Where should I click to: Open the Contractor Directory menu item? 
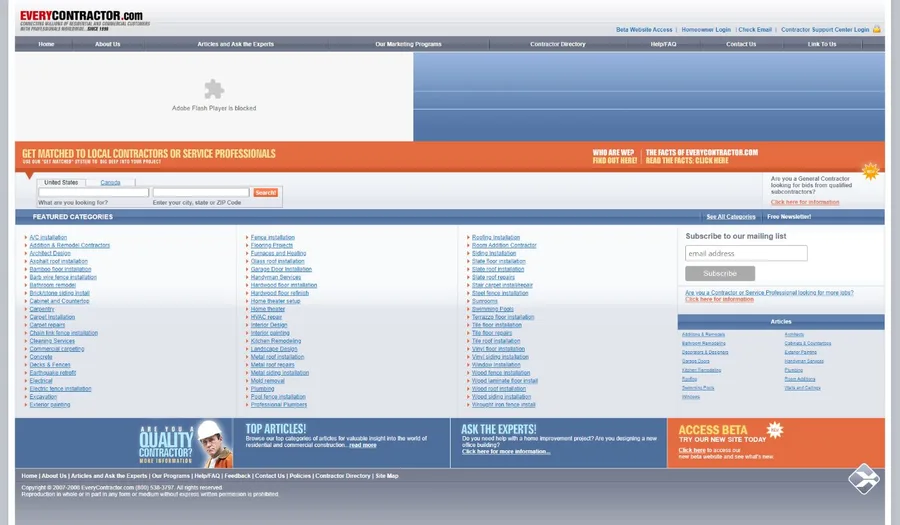(x=557, y=44)
